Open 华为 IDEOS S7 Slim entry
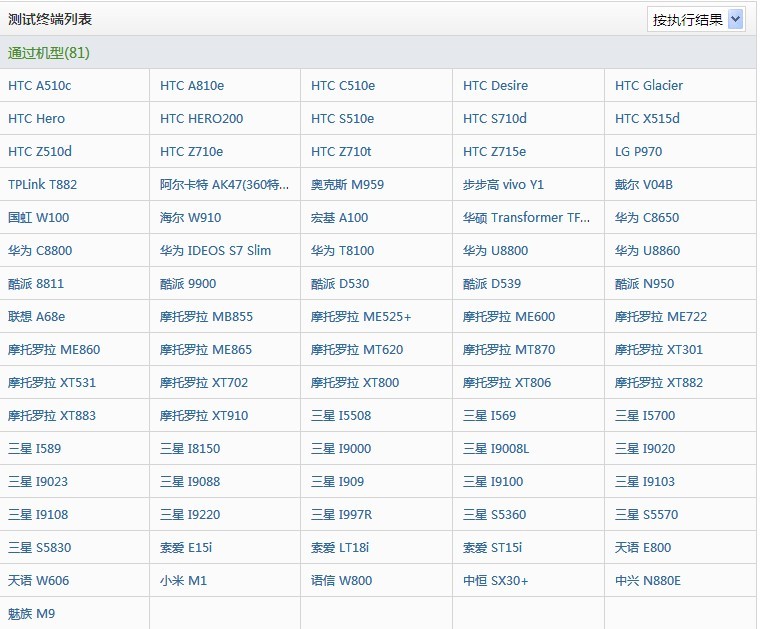The height and width of the screenshot is (629, 760). (x=216, y=251)
